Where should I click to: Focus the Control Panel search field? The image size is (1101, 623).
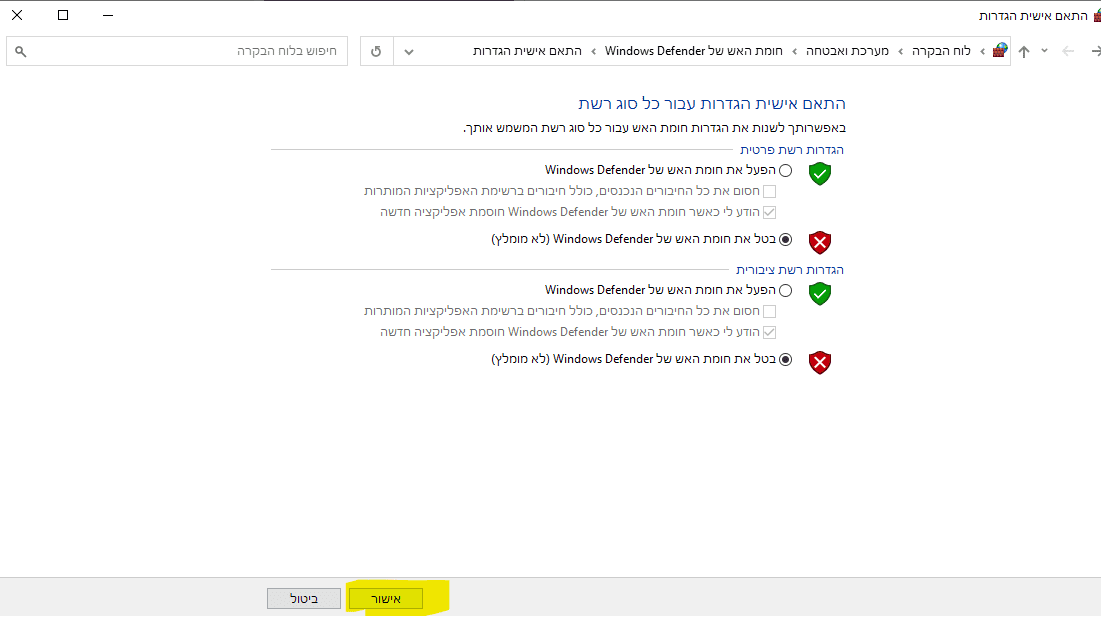[x=177, y=51]
